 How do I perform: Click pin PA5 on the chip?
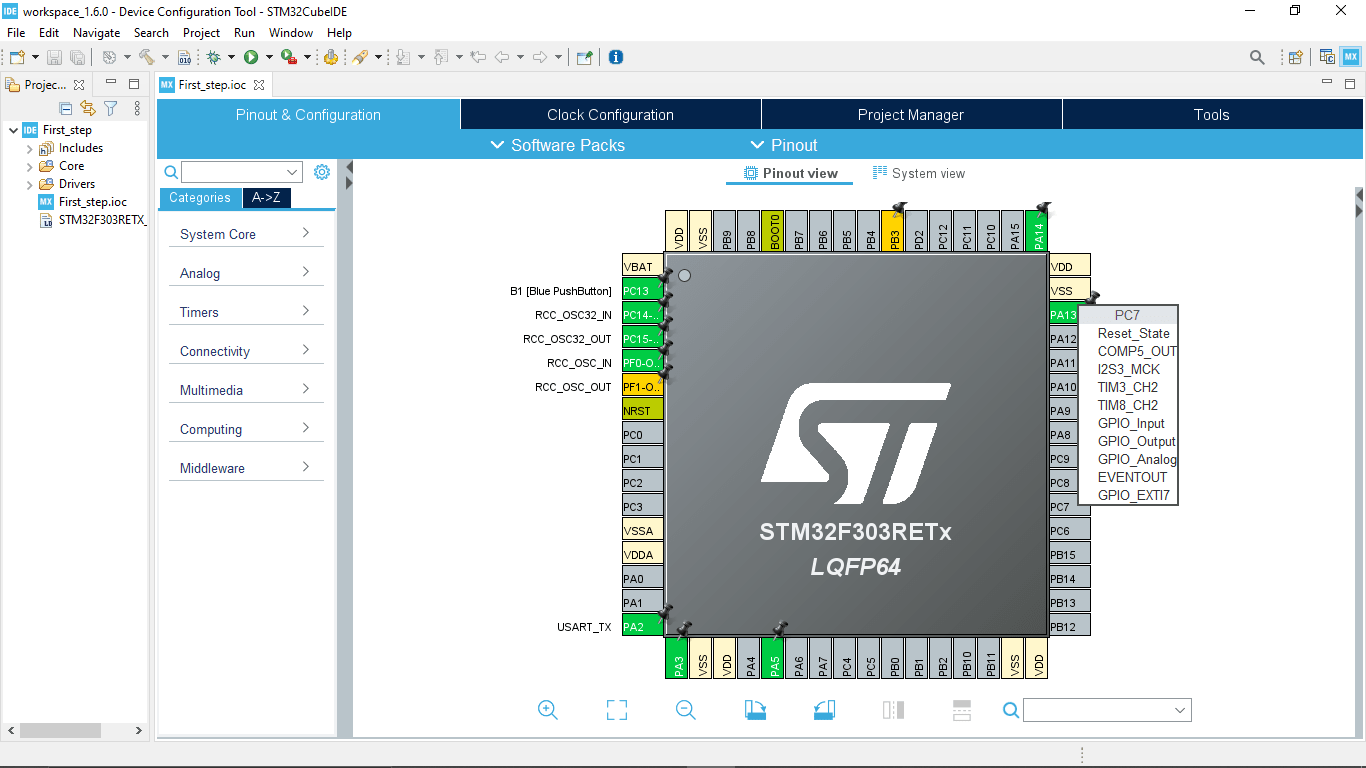pyautogui.click(x=772, y=658)
